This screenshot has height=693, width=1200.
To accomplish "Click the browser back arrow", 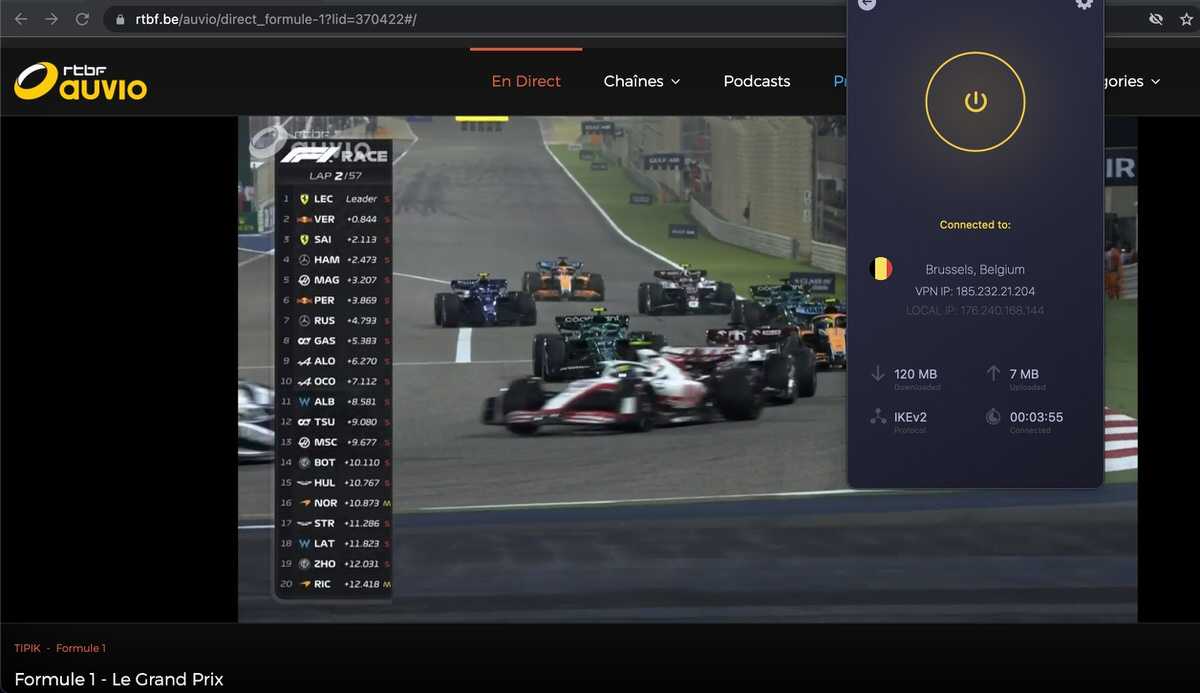I will [x=21, y=19].
